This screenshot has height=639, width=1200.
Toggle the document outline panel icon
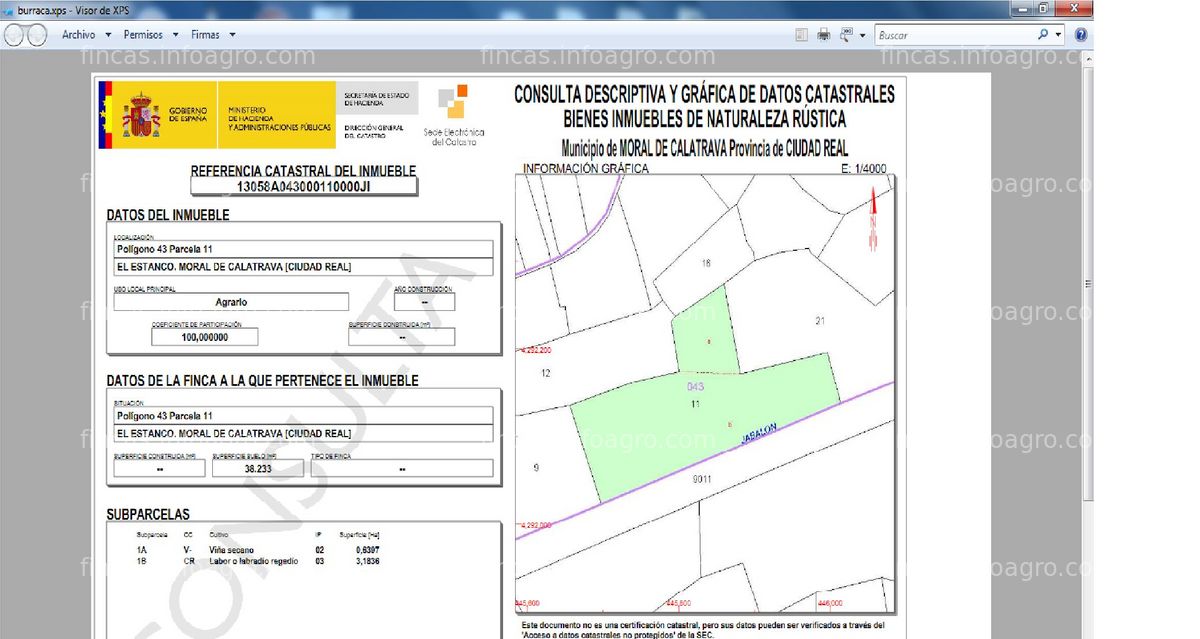click(x=801, y=35)
